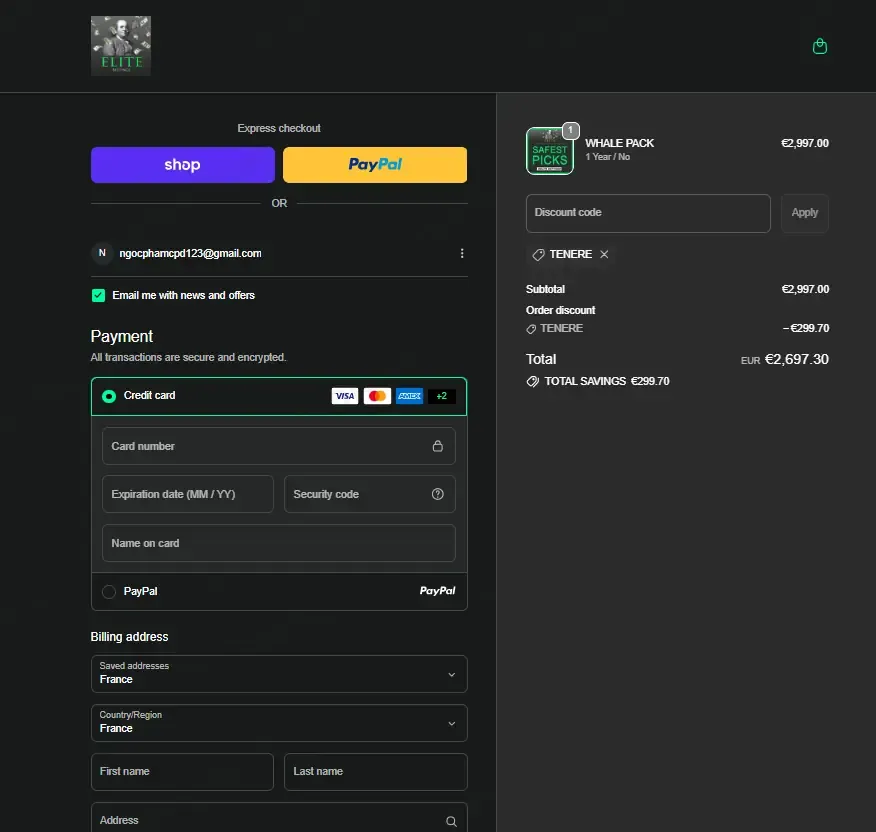876x832 pixels.
Task: Click the Elite store logo
Action: point(121,46)
